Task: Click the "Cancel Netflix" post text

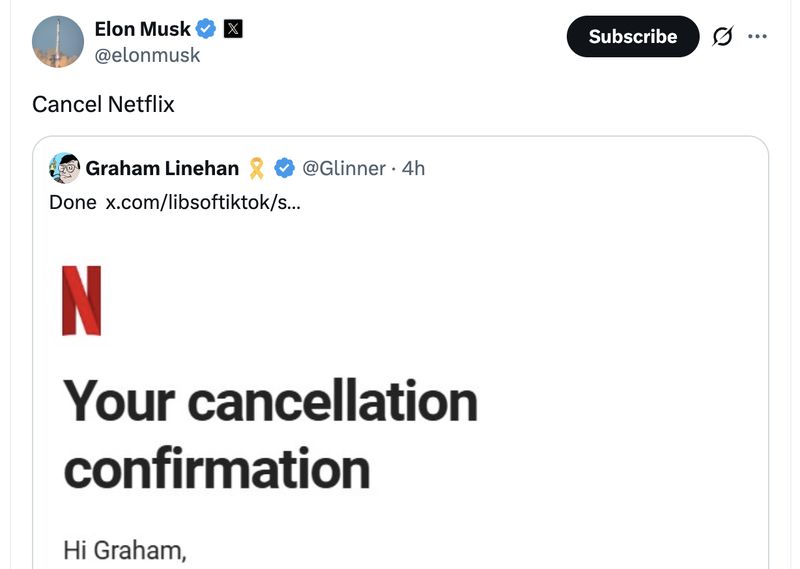Action: click(x=103, y=104)
